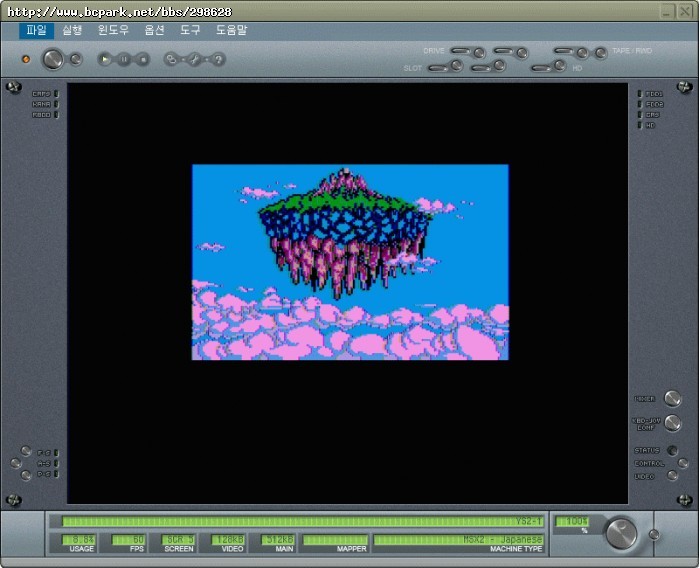Click the CAPS indicator label

tap(41, 94)
